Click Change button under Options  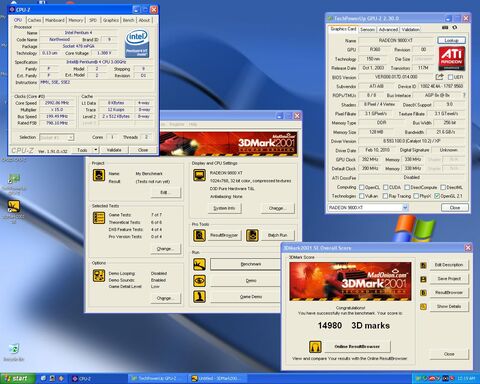(x=166, y=298)
